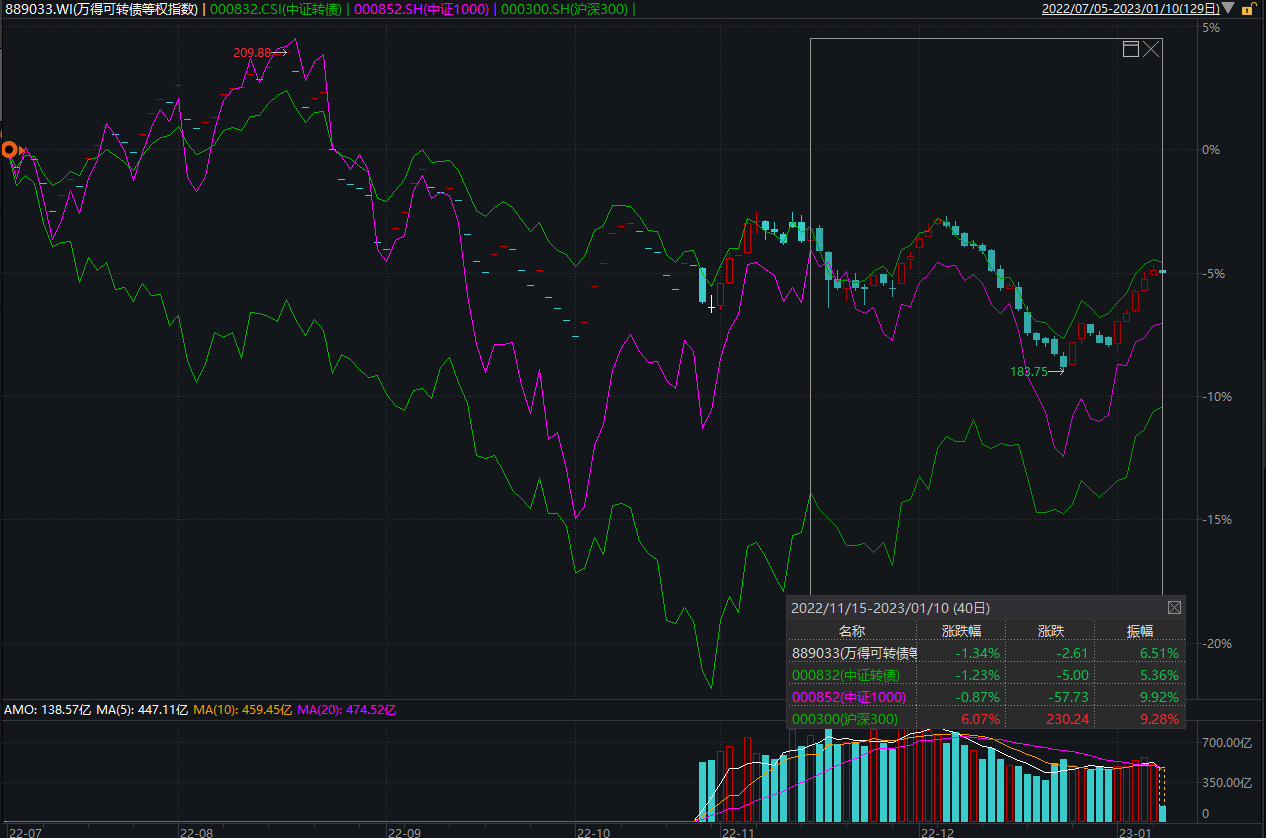Click the 2022/07/05-2023/01/10 date range link

click(x=1130, y=9)
